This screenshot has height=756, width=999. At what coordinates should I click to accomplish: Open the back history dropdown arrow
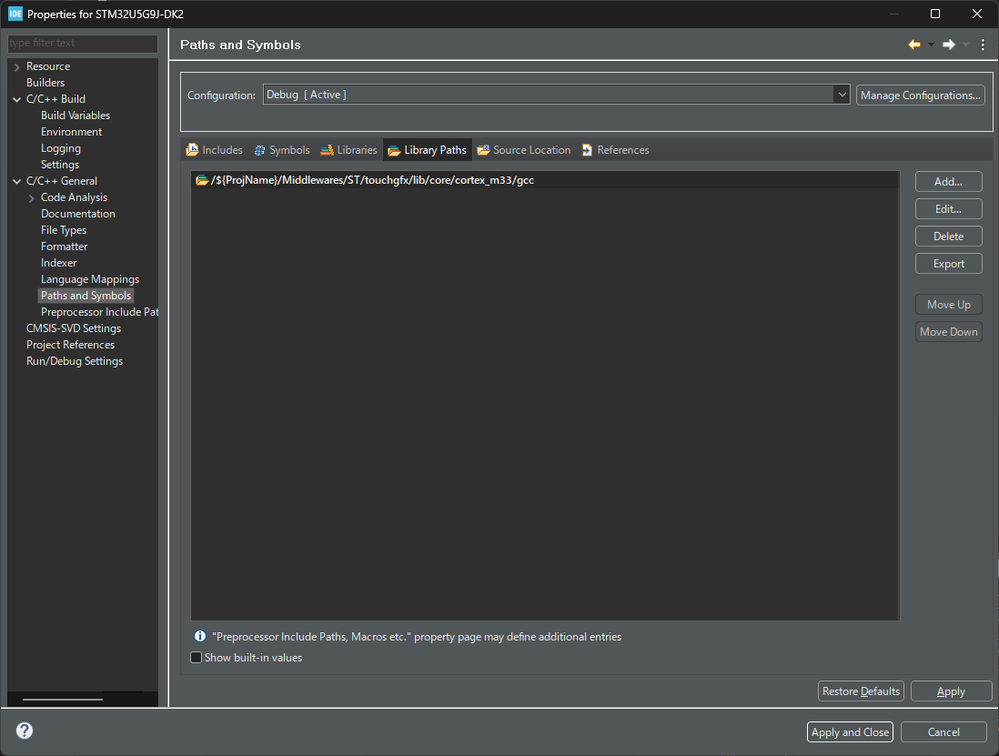(x=931, y=45)
